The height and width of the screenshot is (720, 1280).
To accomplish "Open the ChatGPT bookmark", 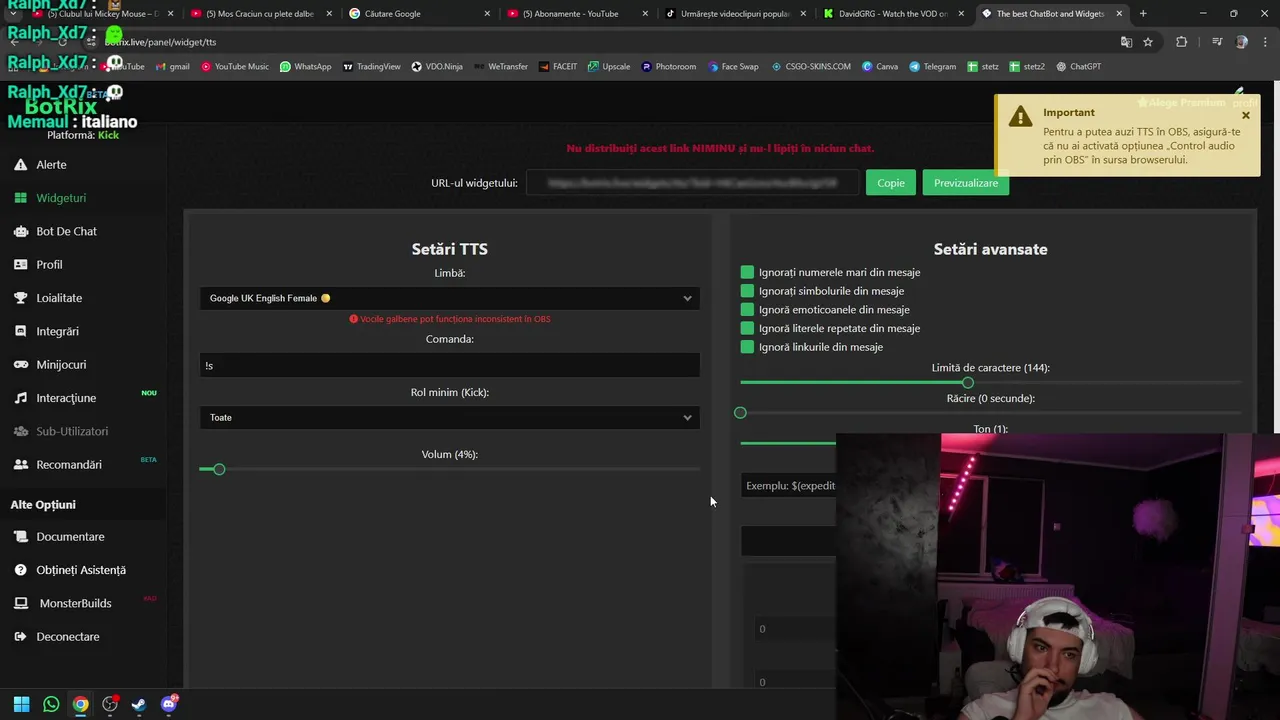I will (1078, 67).
